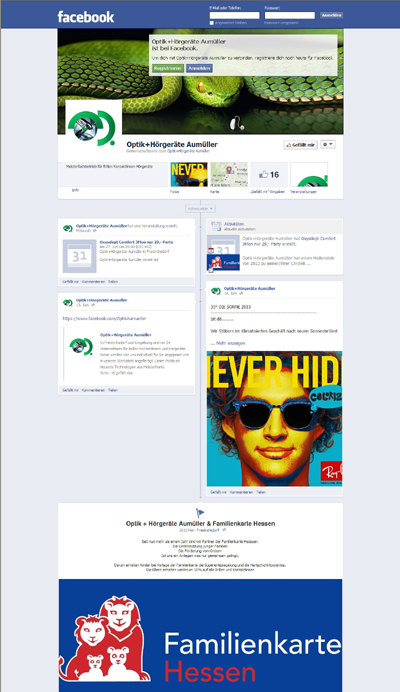The width and height of the screenshot is (400, 692).
Task: Click the small Aumüller avatar on the sunglasses post
Action: 216,291
